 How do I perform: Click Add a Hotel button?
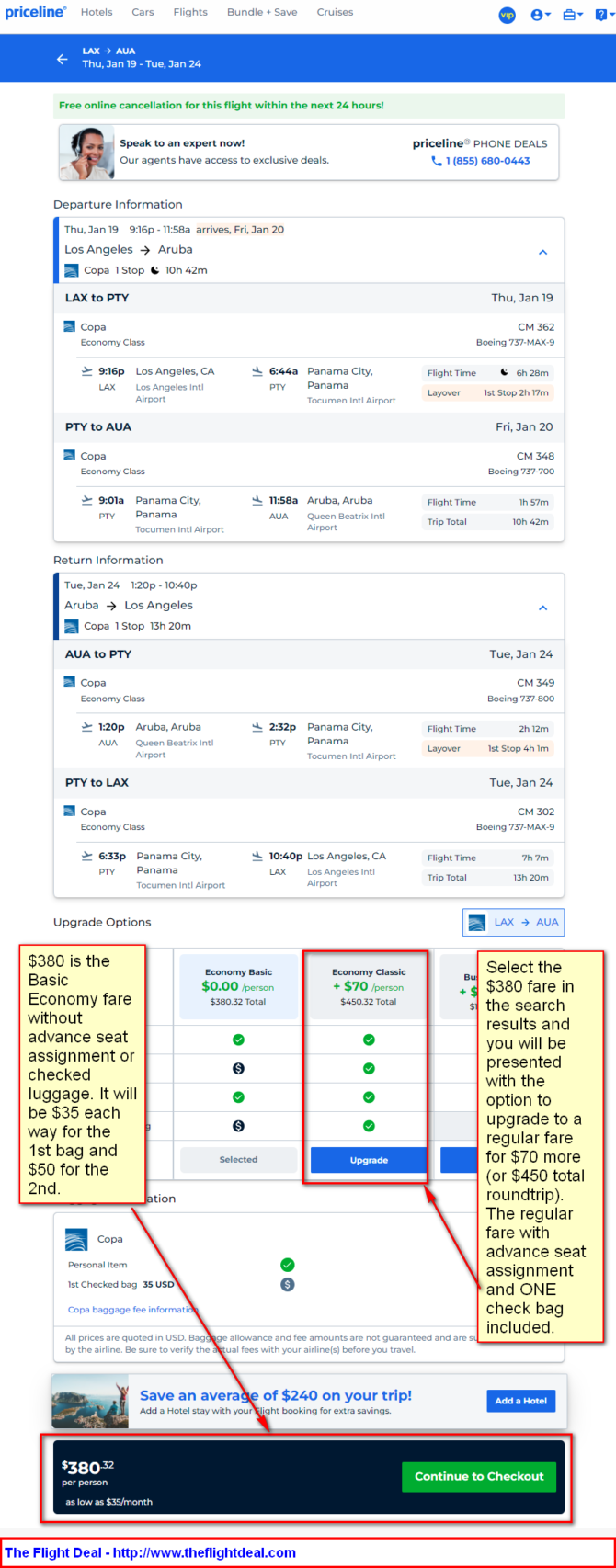(521, 1401)
